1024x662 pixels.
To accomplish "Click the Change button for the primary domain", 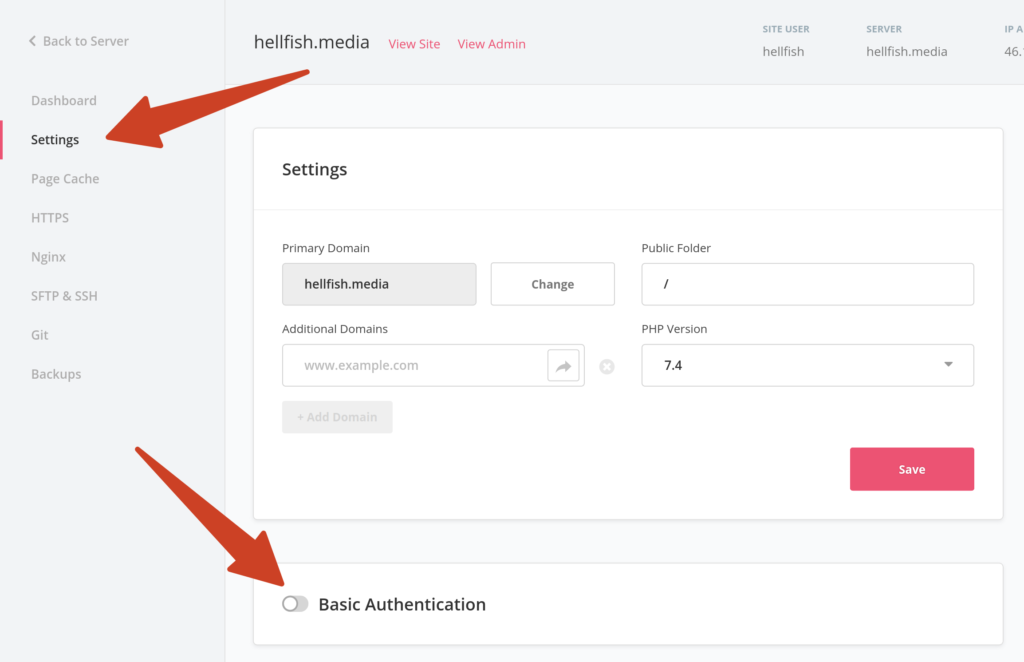I will [552, 284].
